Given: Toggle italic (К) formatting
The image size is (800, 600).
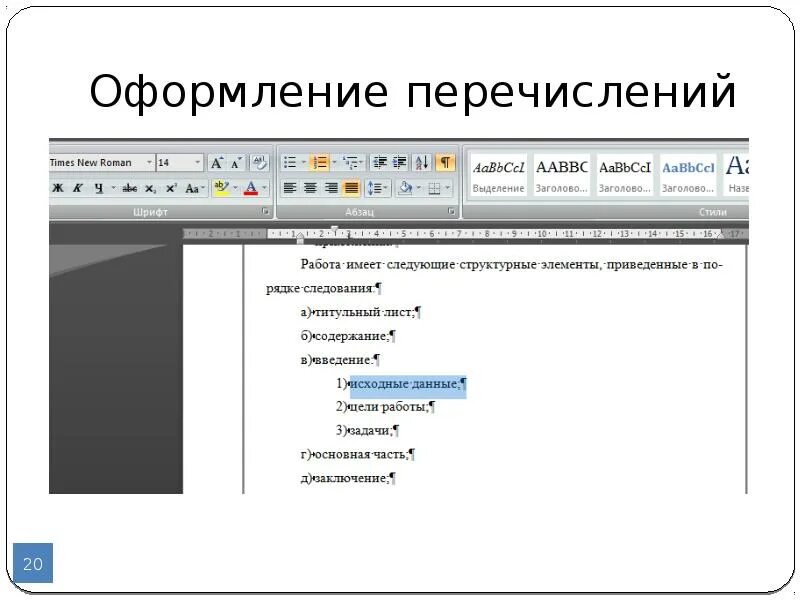Looking at the screenshot, I should coord(78,188).
